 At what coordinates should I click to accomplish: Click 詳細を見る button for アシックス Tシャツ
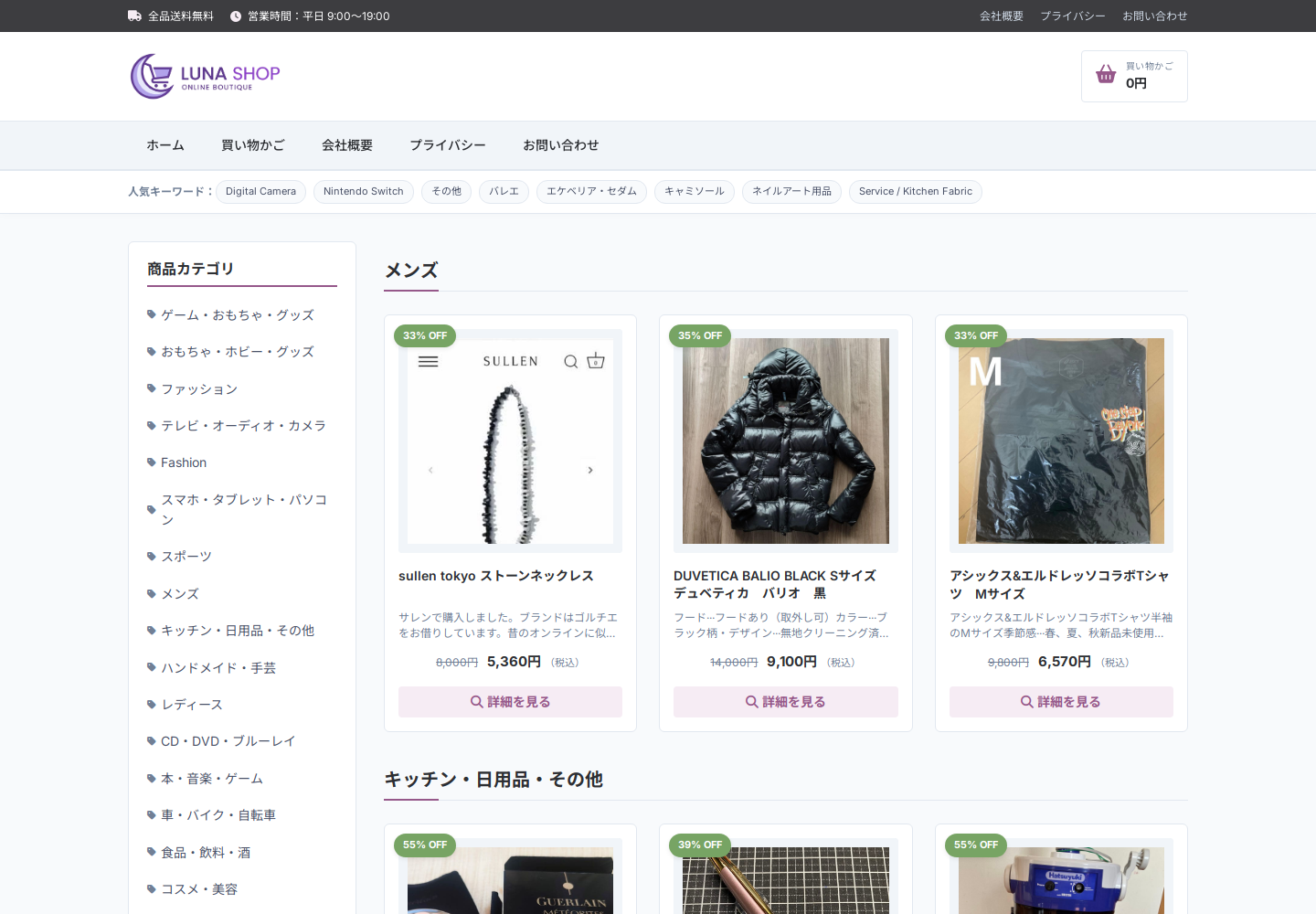tap(1061, 702)
